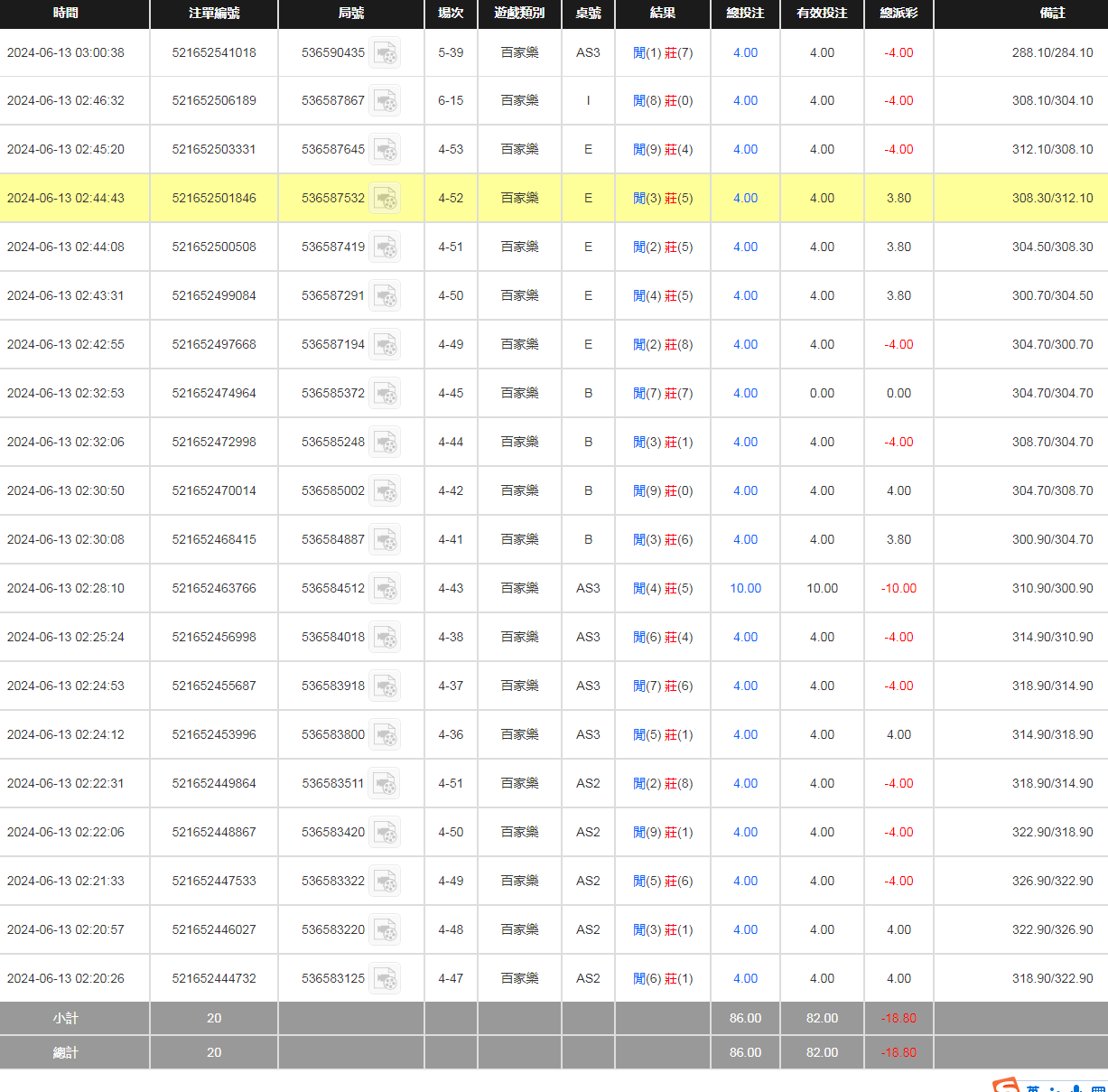The height and width of the screenshot is (1092, 1108).
Task: Open video icon next to 536583125
Action: (x=386, y=979)
